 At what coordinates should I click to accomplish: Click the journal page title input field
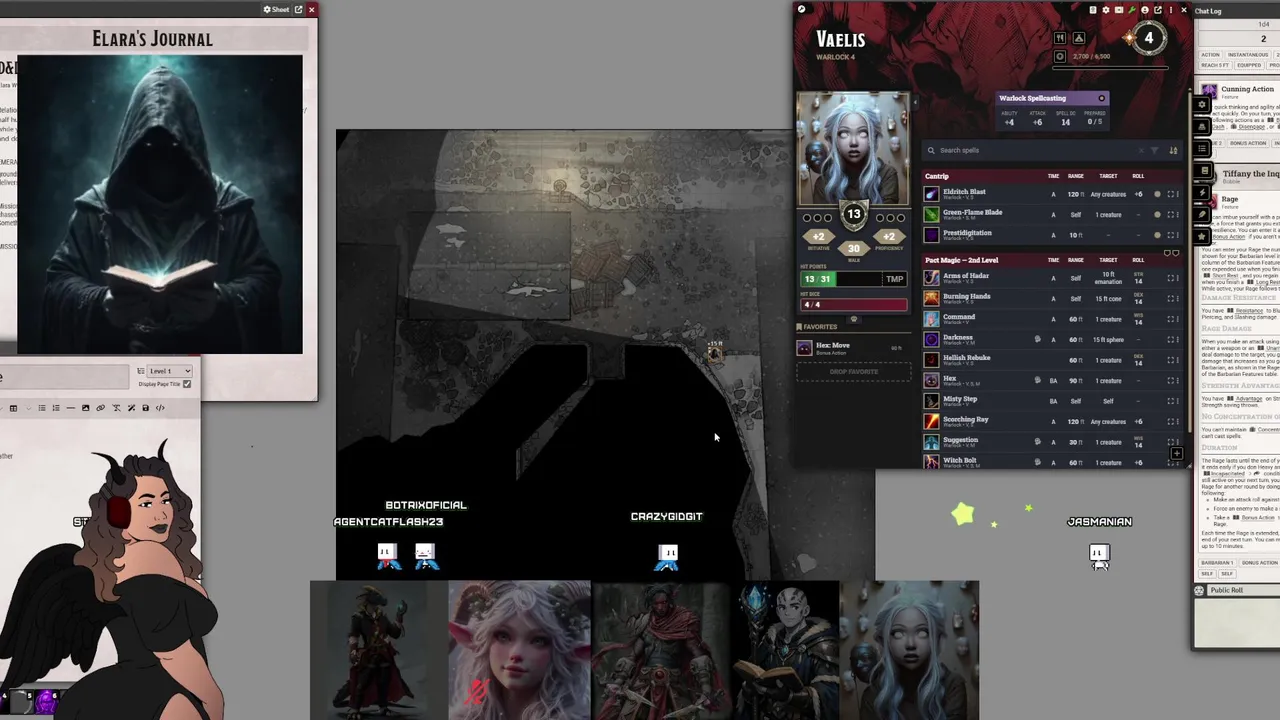tap(64, 377)
